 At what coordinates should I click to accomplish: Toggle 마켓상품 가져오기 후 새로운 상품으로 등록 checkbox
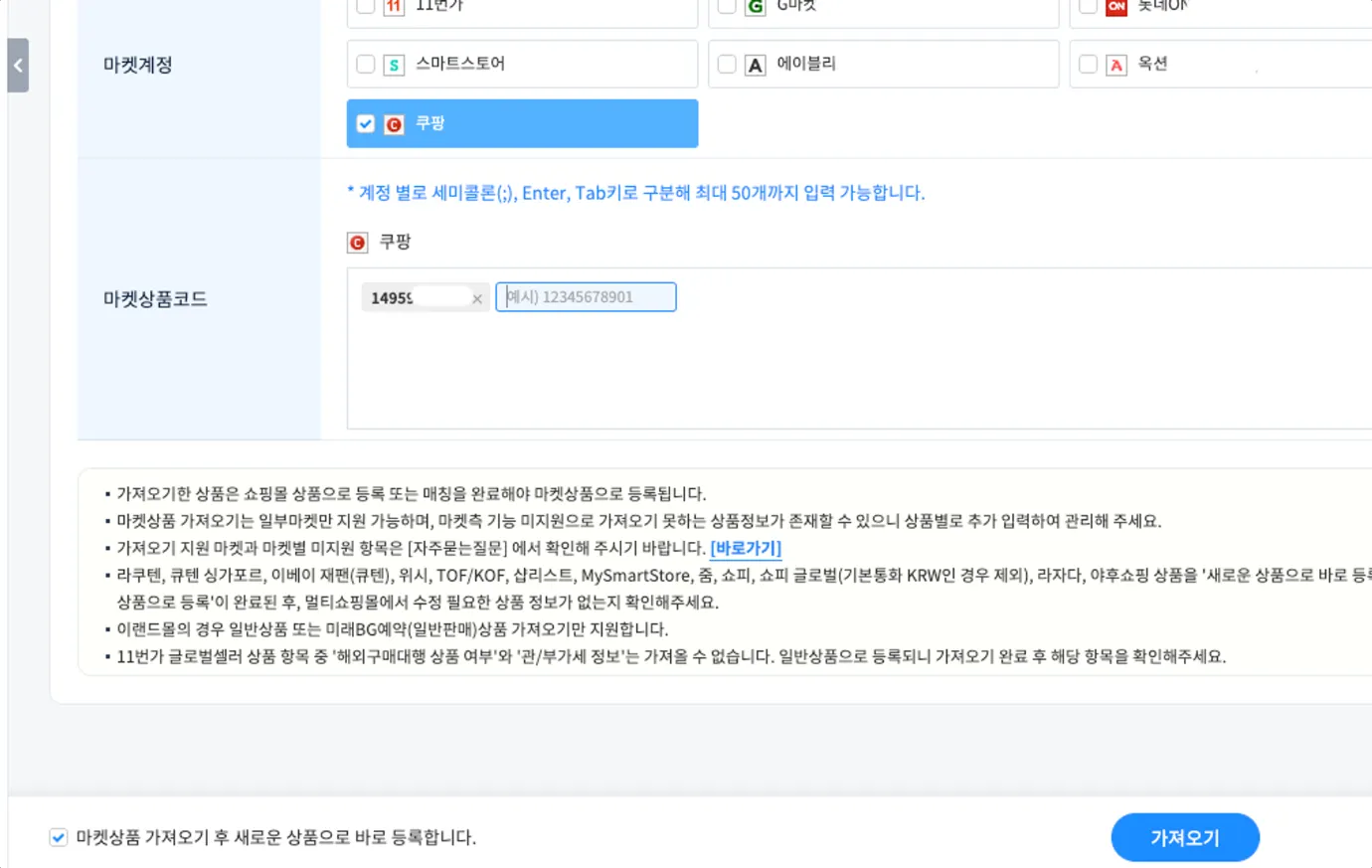point(59,837)
